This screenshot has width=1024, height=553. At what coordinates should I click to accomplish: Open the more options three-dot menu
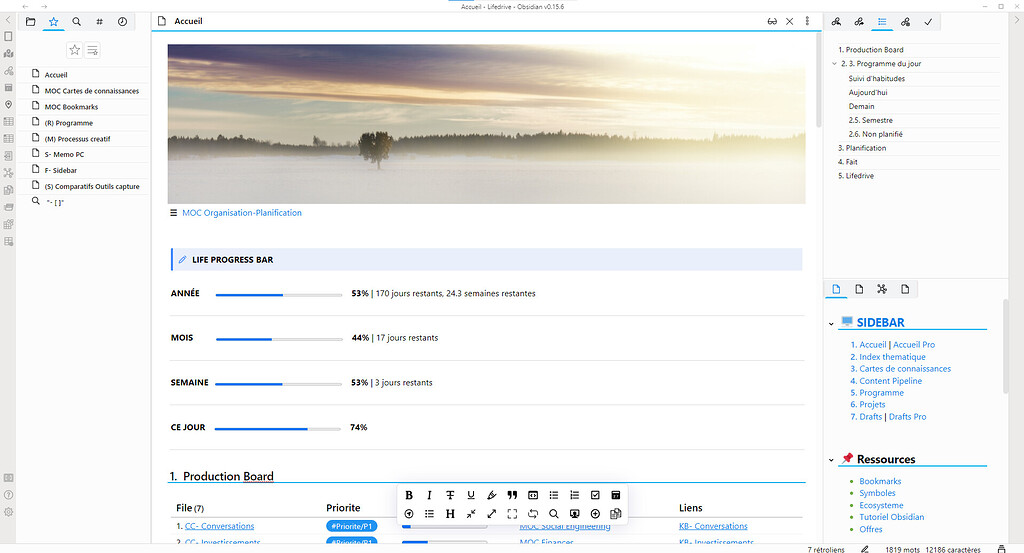point(807,22)
